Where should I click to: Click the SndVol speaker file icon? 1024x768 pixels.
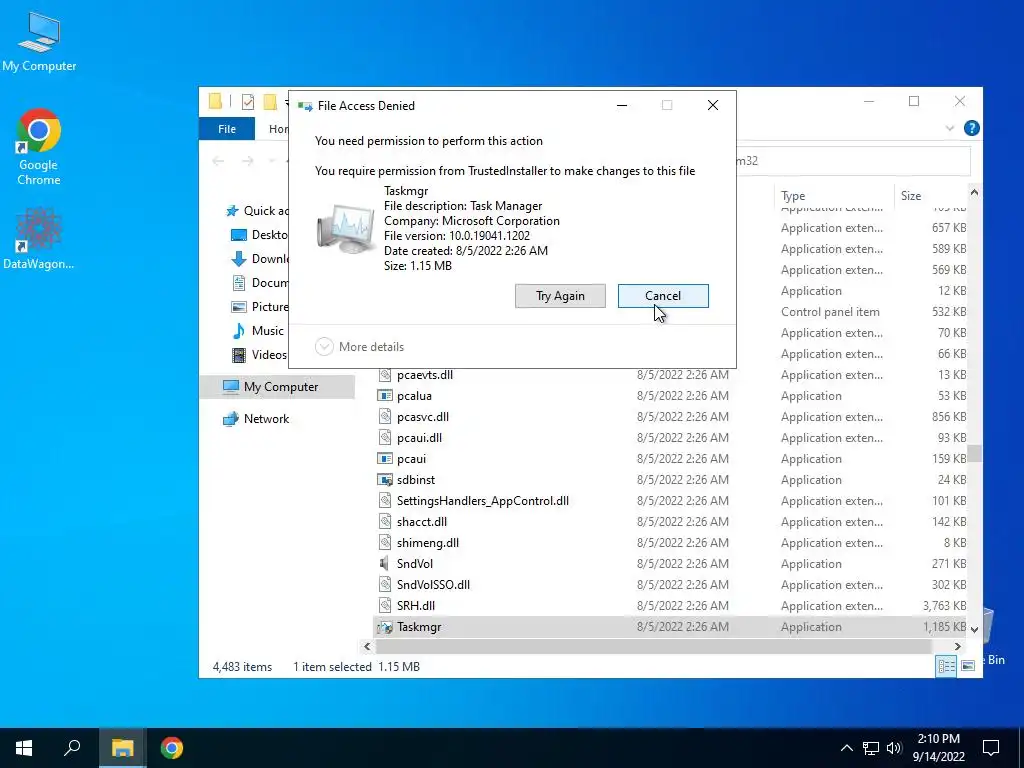[x=385, y=564]
